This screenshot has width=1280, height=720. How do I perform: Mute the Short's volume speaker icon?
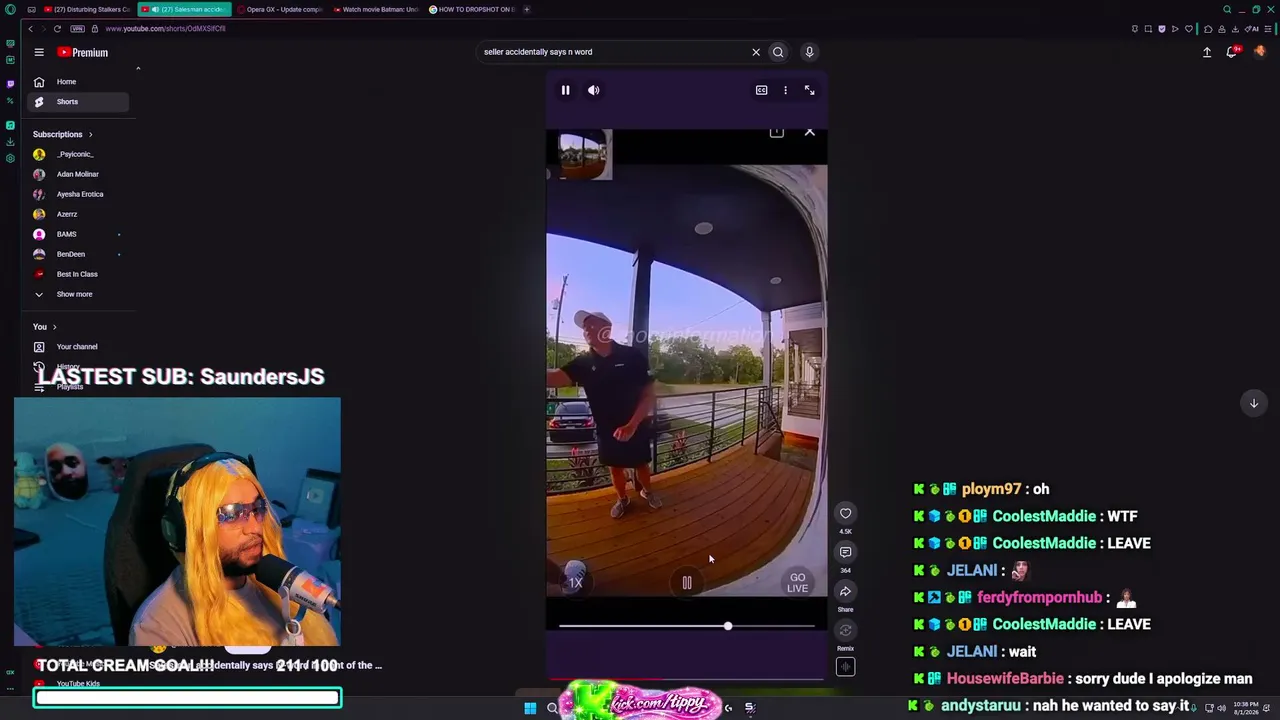pyautogui.click(x=594, y=90)
